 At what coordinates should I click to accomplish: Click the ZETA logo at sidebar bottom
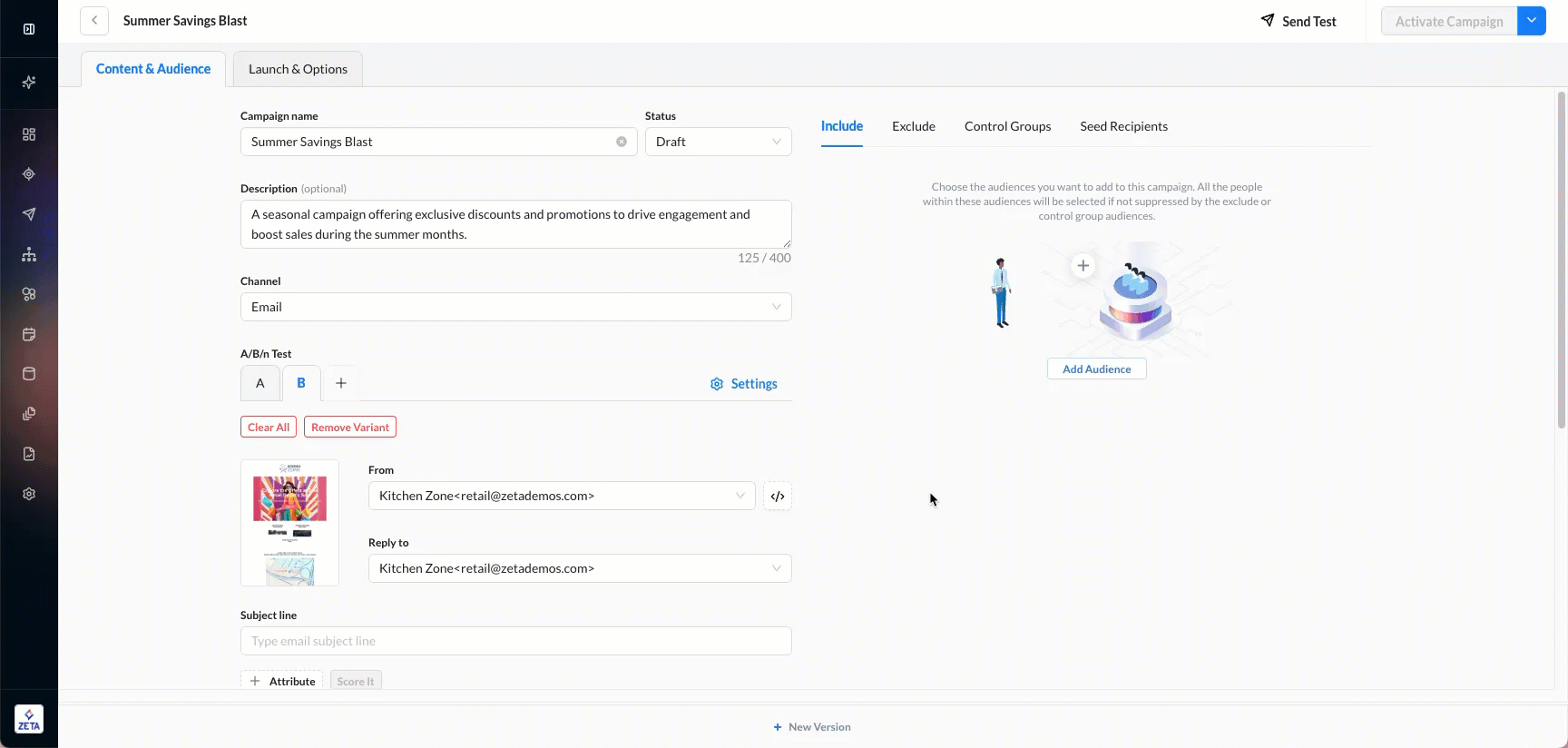coord(29,720)
